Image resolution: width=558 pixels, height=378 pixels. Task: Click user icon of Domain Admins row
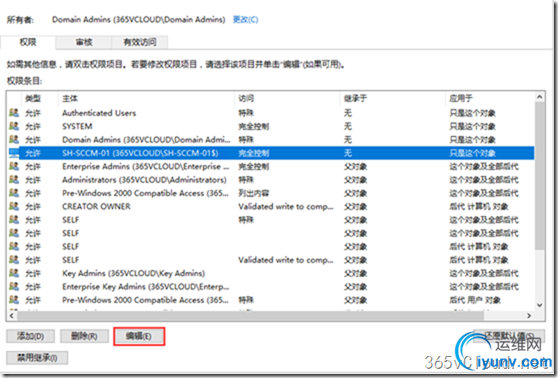tap(14, 140)
